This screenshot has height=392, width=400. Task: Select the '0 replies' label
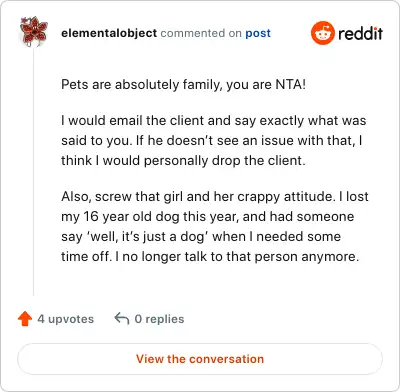[x=159, y=319]
